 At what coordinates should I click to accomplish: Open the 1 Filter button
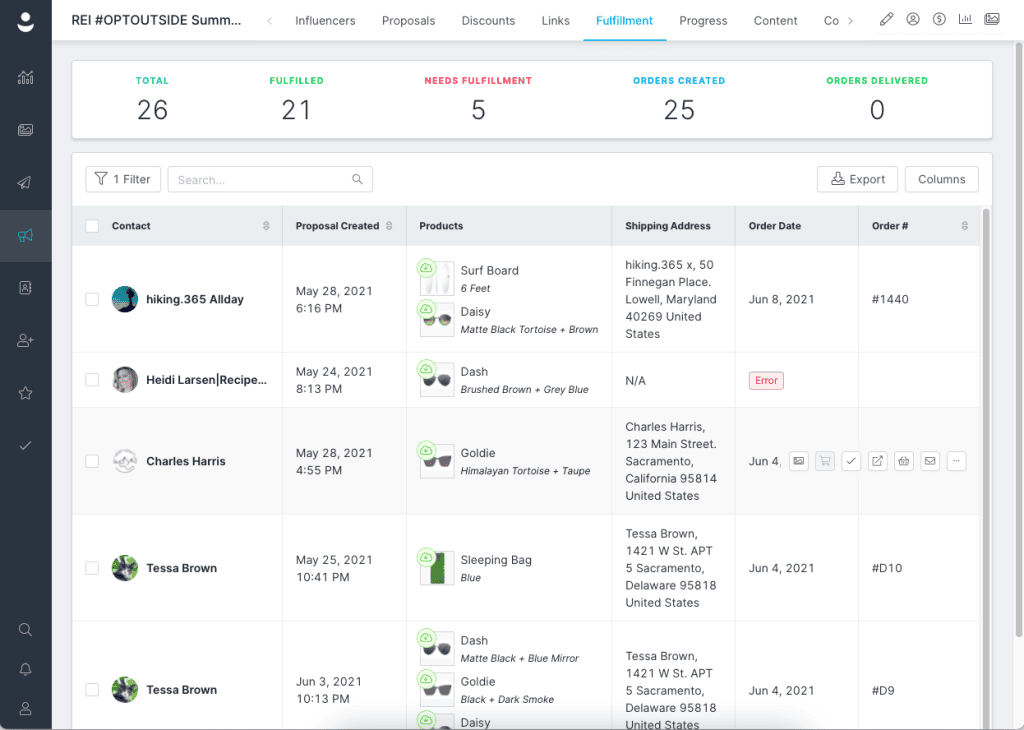(x=123, y=180)
